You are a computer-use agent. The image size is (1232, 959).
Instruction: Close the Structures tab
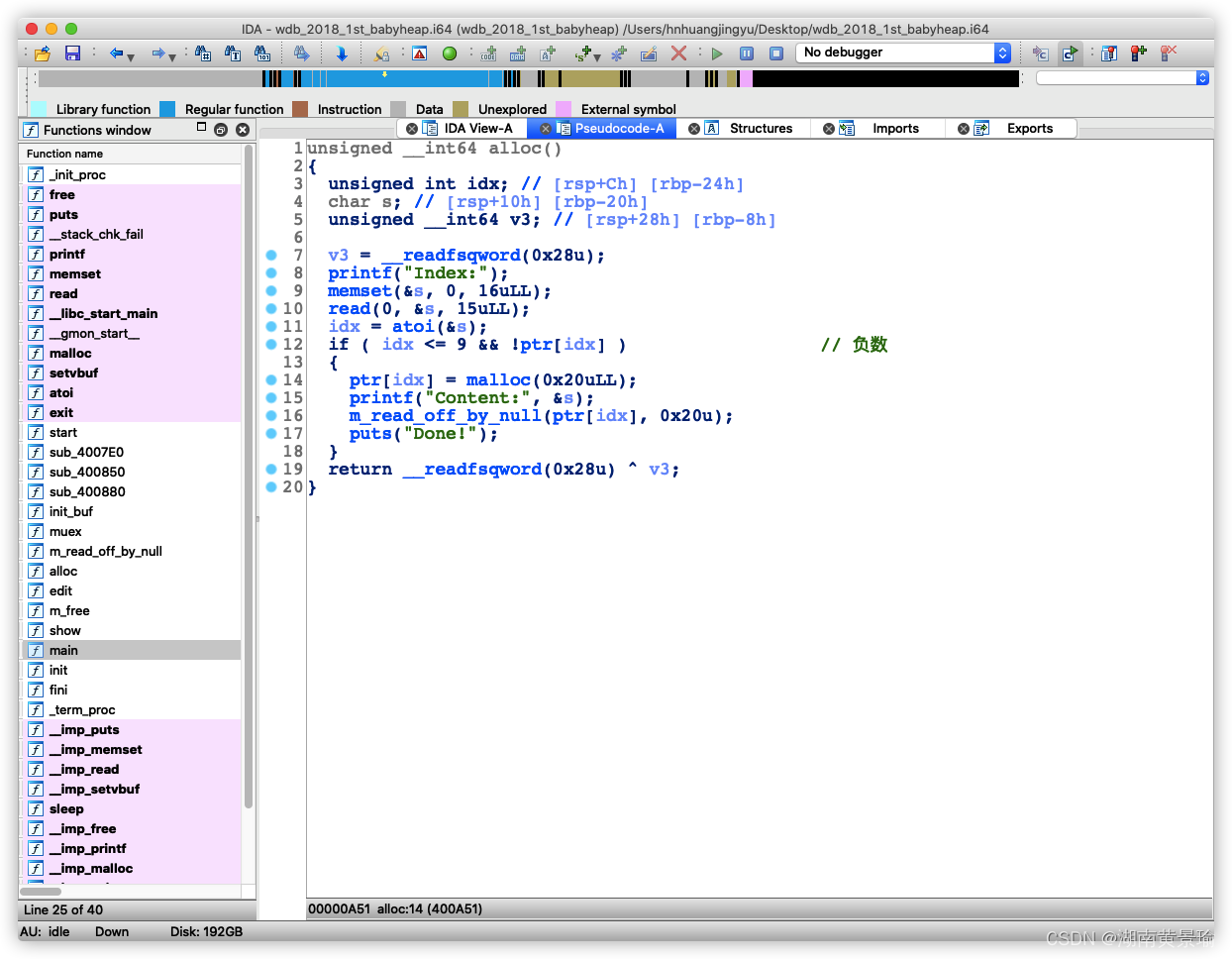694,129
